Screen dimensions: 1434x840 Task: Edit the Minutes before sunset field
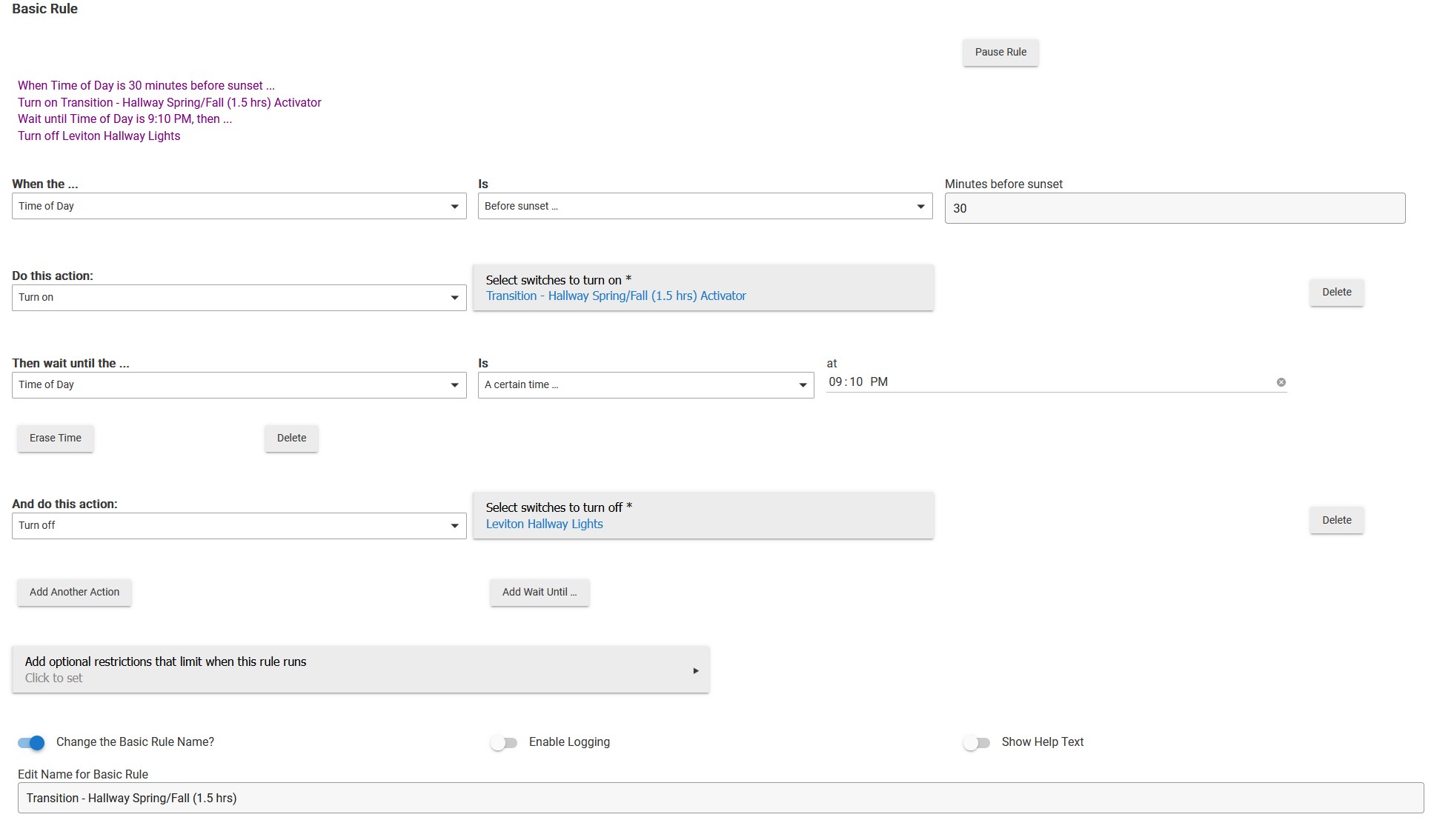coord(1175,208)
